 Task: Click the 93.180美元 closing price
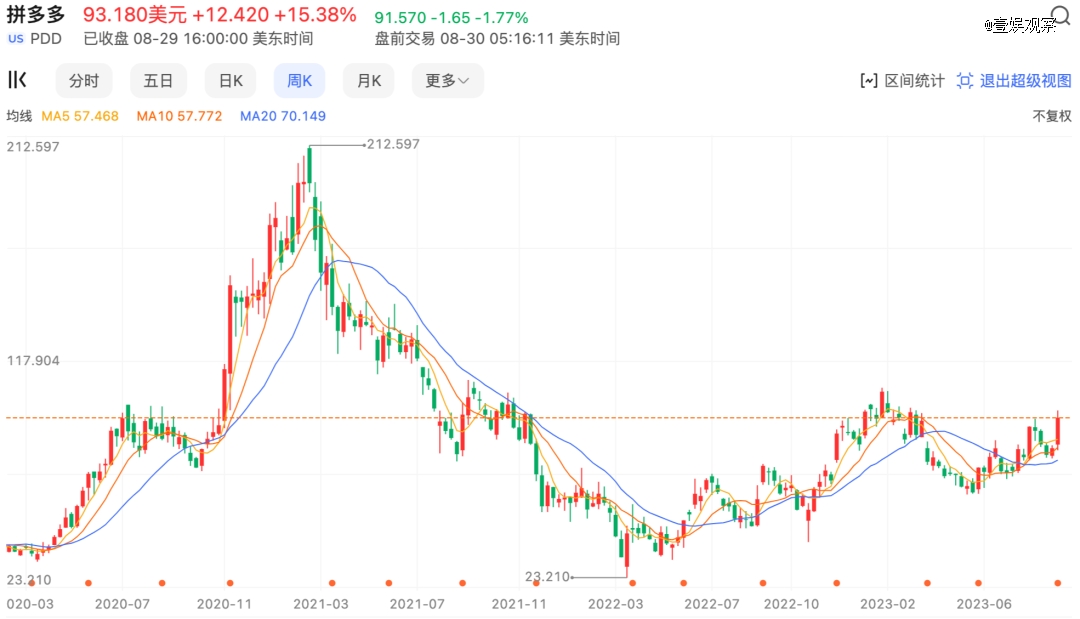[135, 14]
